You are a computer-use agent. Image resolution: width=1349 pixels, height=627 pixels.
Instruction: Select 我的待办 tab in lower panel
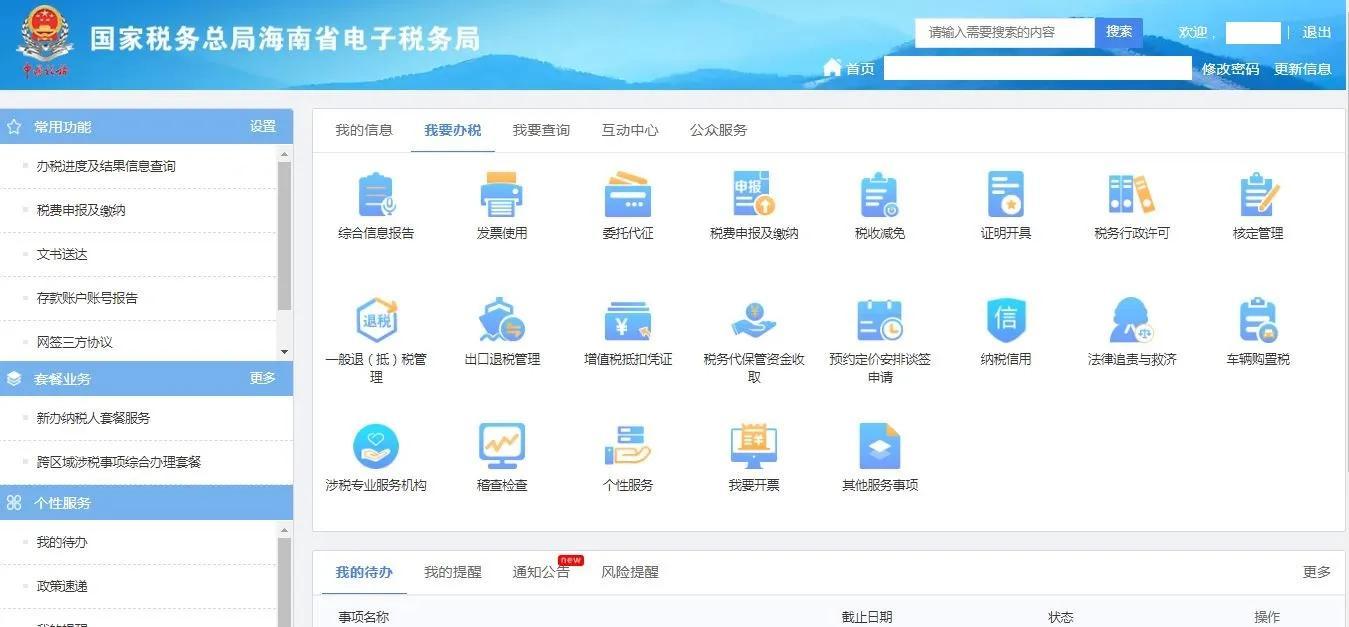364,572
